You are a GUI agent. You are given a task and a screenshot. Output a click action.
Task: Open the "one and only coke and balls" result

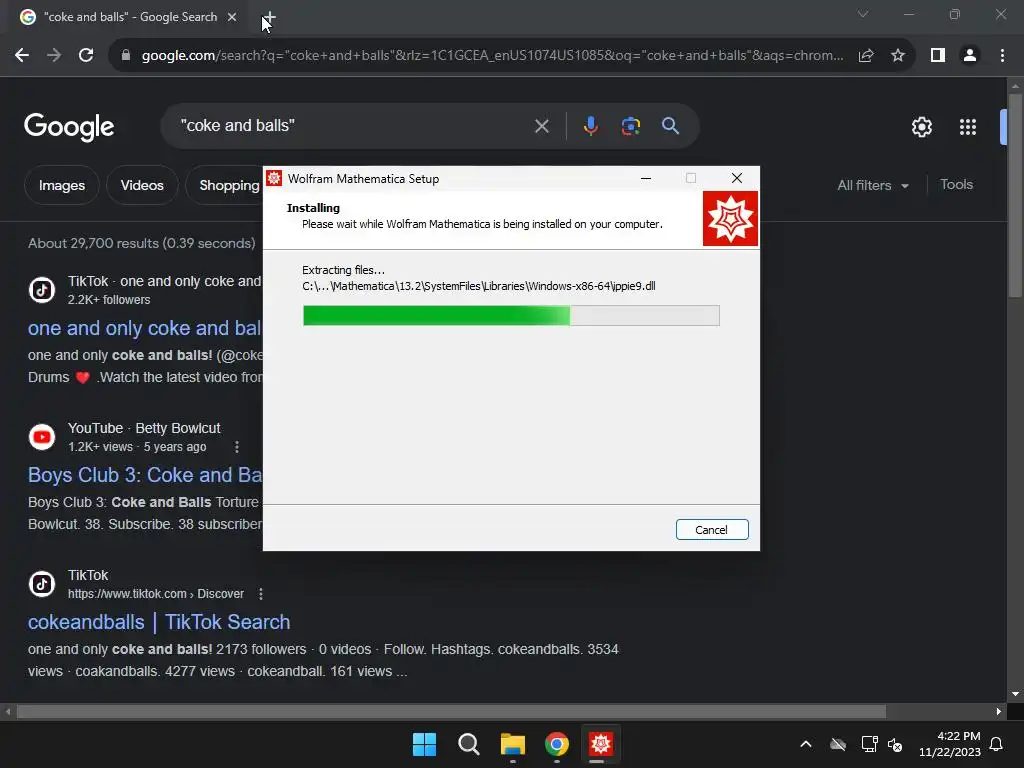pyautogui.click(x=145, y=328)
